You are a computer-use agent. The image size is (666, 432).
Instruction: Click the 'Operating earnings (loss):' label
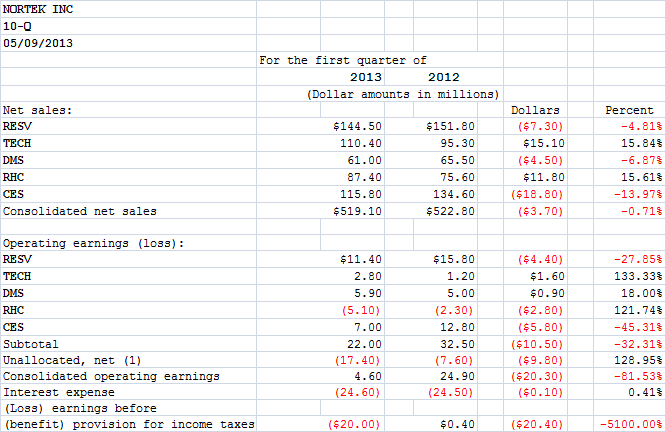93,244
